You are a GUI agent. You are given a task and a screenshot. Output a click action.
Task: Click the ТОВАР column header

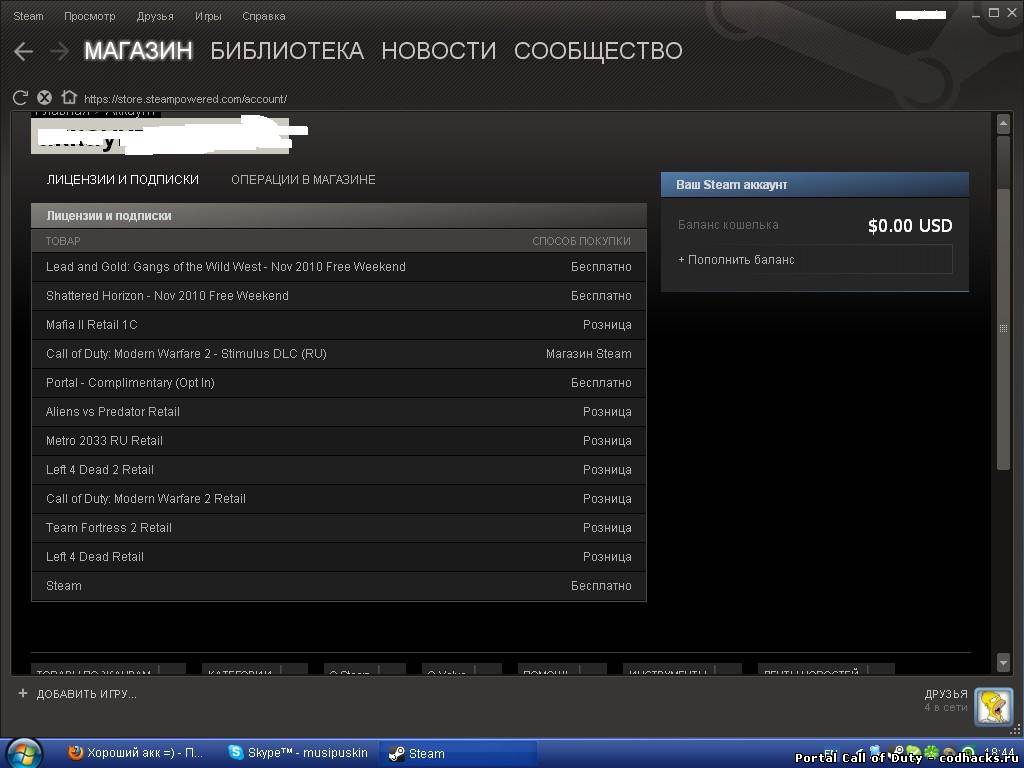[63, 241]
